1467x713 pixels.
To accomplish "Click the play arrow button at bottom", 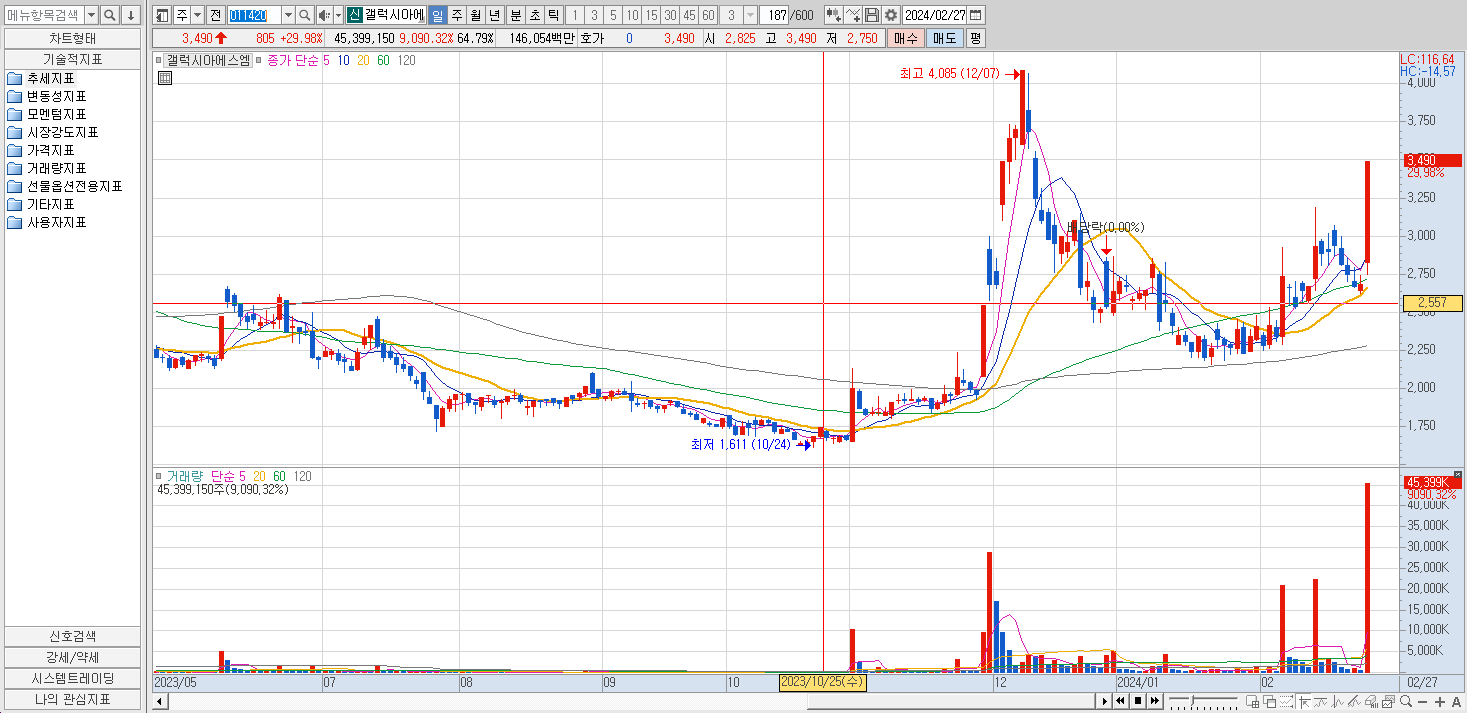I will (1104, 701).
